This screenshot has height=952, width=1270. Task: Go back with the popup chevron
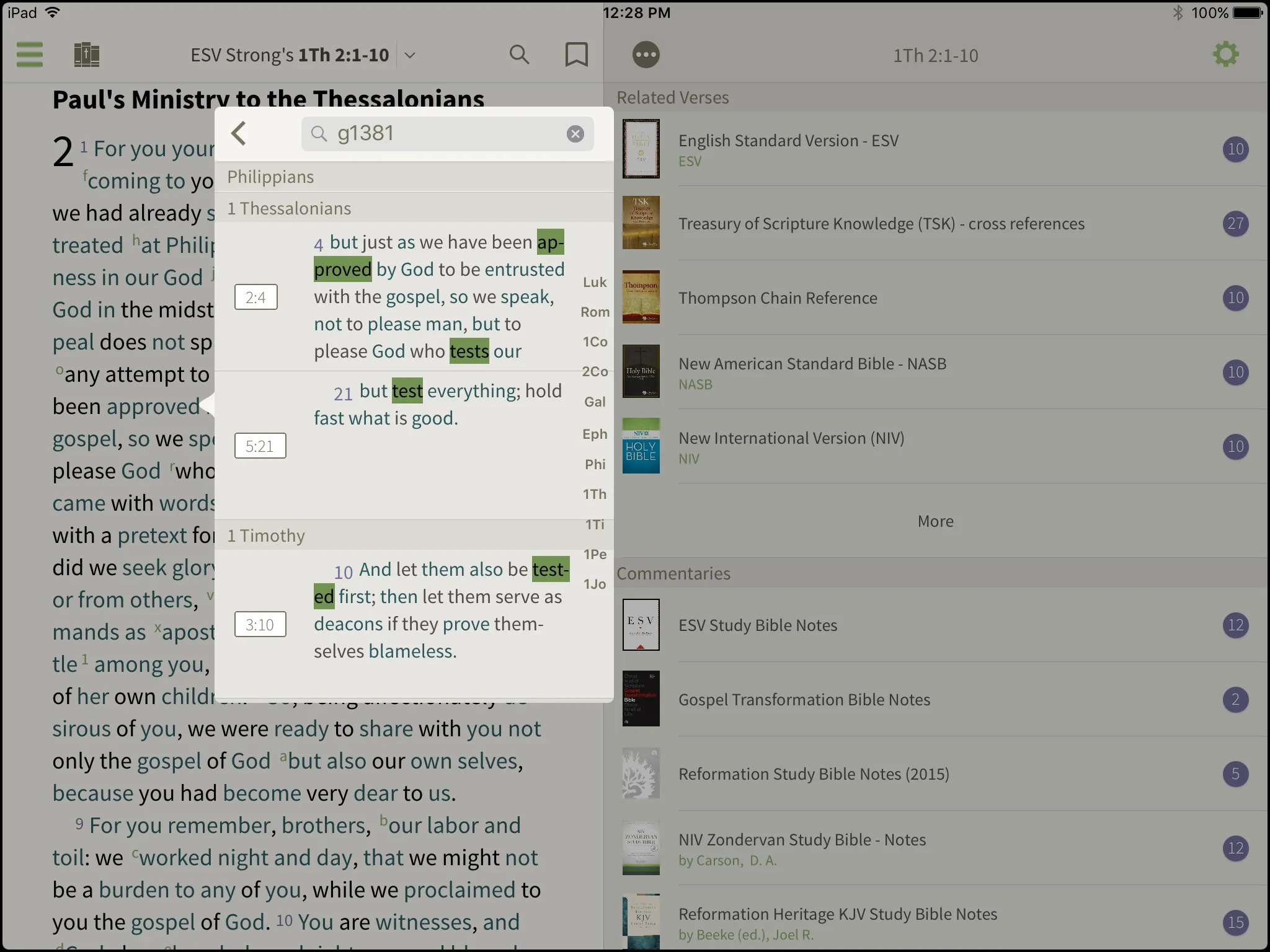pos(239,133)
